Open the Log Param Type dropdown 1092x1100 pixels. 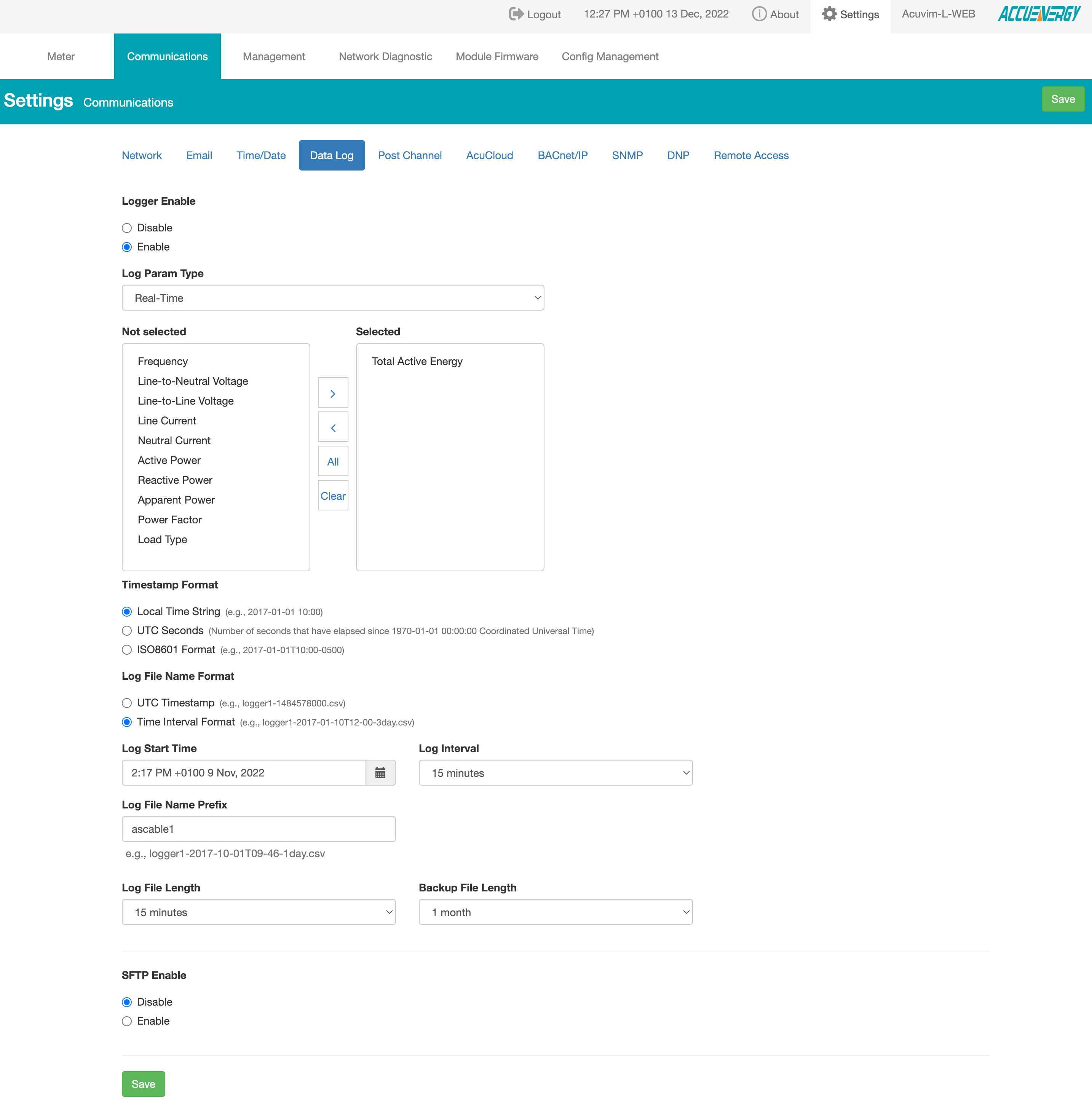(x=333, y=298)
